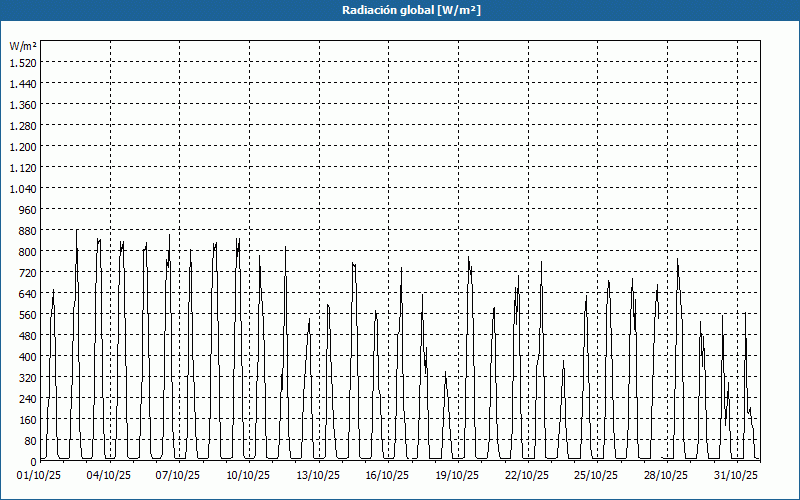
Task: Pick the 880 y-axis value
Action: 26,231
